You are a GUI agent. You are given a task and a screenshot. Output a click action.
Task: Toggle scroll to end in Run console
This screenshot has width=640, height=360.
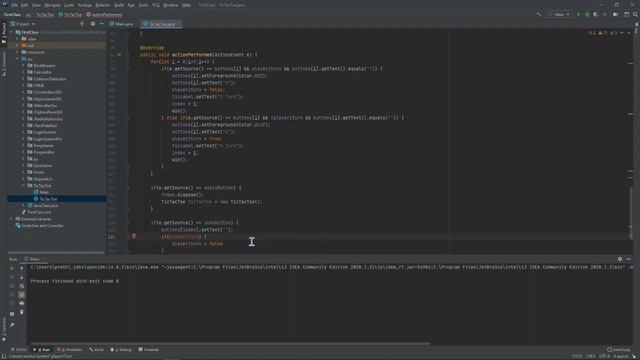point(22,295)
